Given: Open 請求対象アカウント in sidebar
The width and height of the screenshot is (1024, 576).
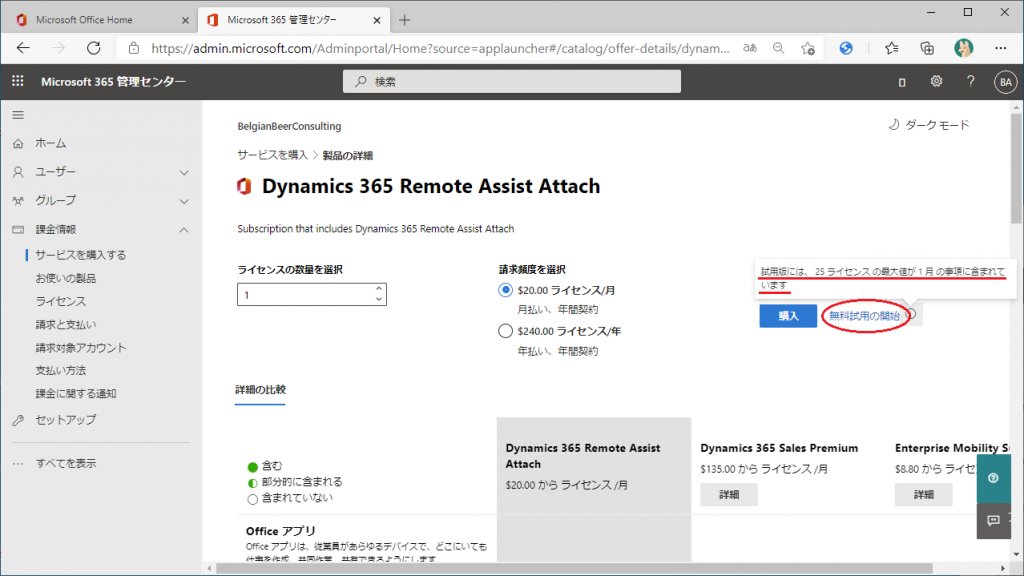Looking at the screenshot, I should point(81,347).
